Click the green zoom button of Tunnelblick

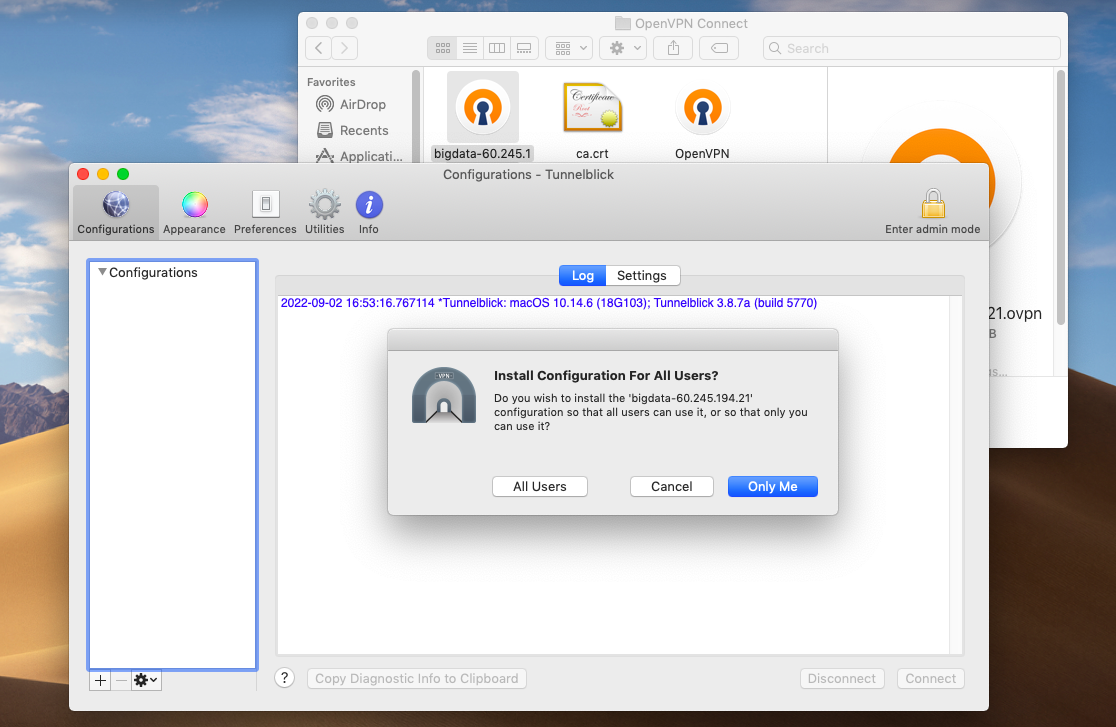point(123,174)
